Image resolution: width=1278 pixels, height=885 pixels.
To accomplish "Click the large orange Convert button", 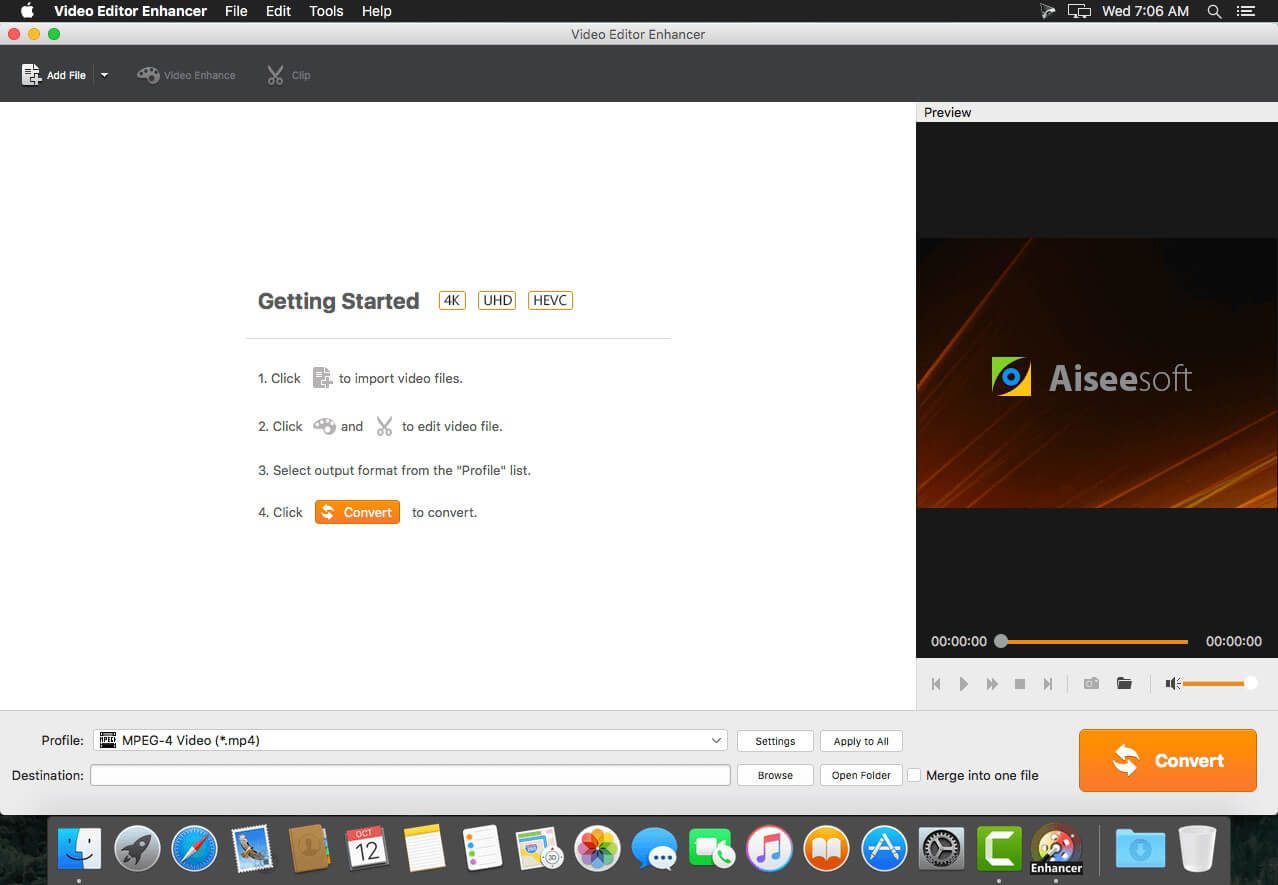I will (1167, 760).
